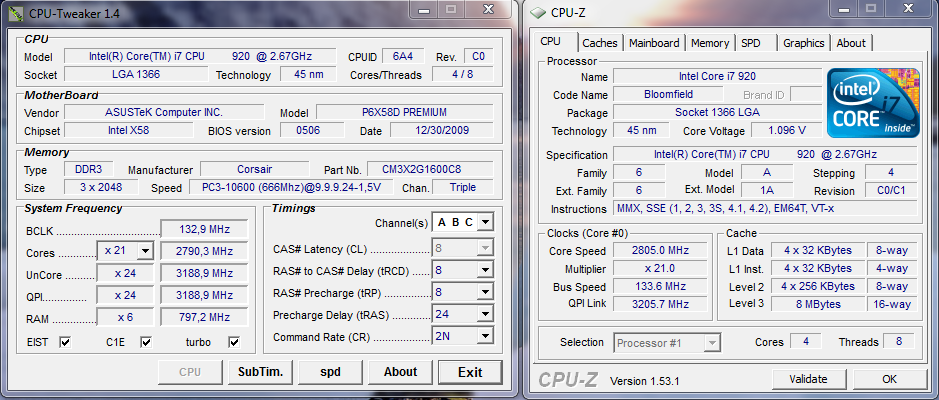Click the spd button in CPU-Tweaker
939x400 pixels.
coord(330,372)
